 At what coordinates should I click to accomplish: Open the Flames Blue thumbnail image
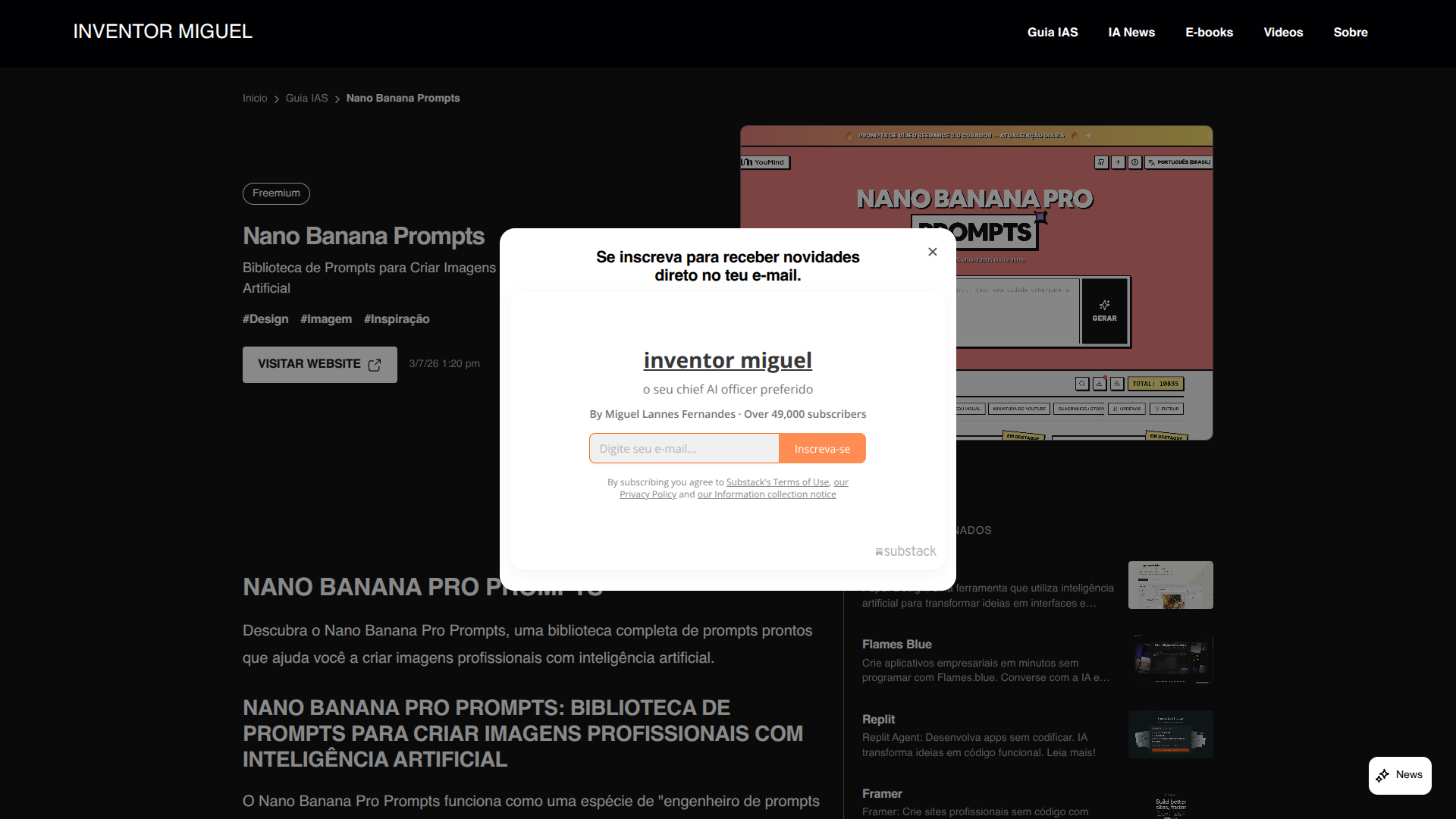pyautogui.click(x=1171, y=660)
